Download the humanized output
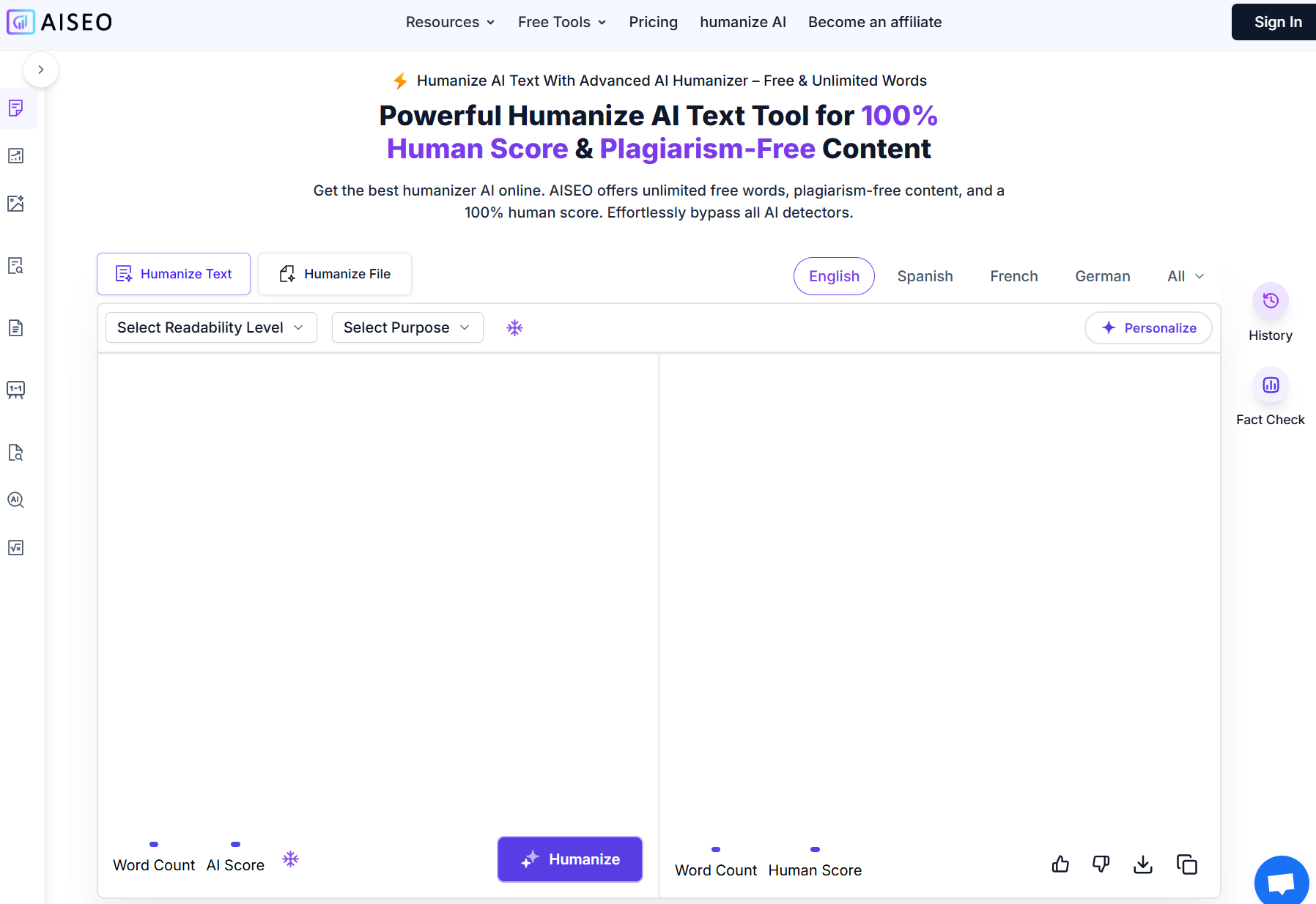 tap(1142, 864)
